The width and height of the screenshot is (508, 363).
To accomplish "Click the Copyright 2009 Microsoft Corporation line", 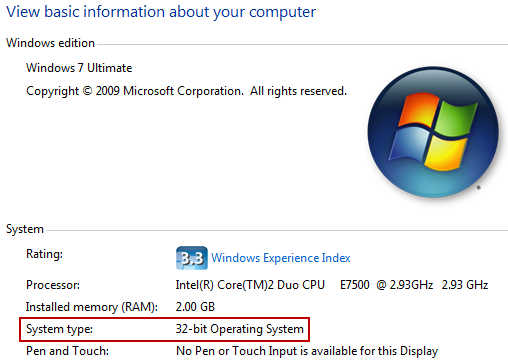I will tap(186, 91).
